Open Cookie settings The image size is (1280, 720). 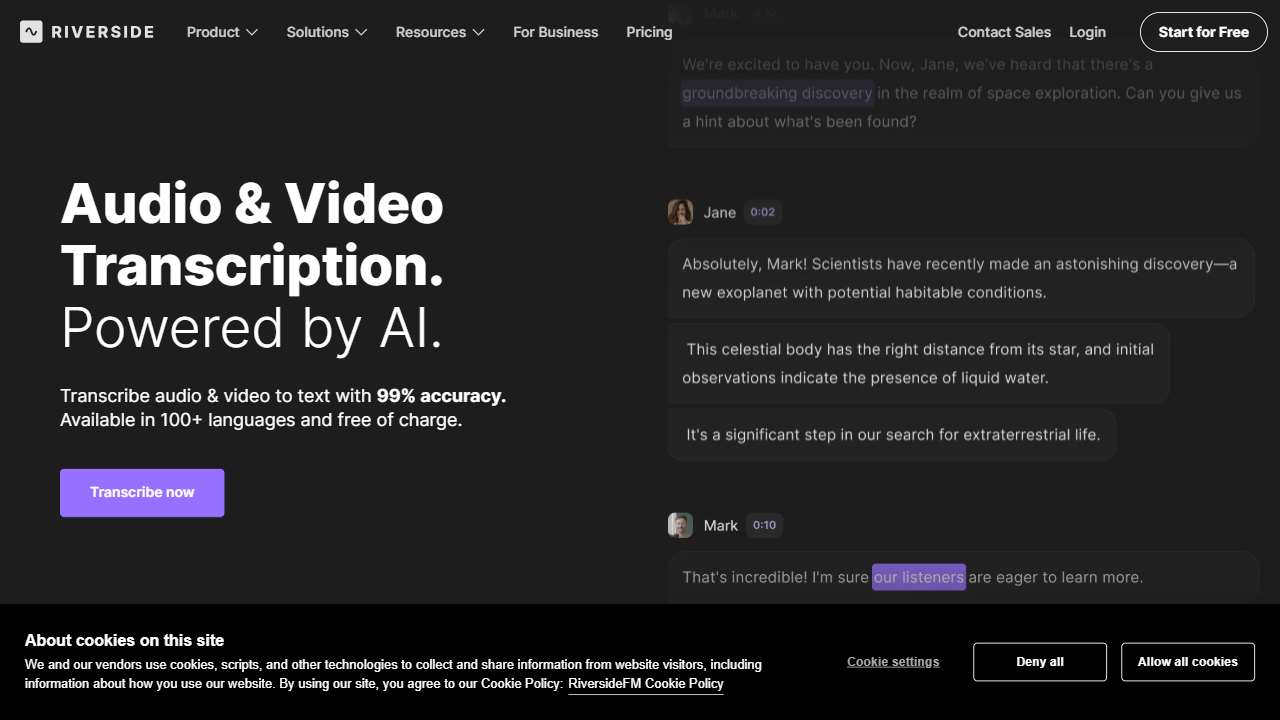point(892,661)
